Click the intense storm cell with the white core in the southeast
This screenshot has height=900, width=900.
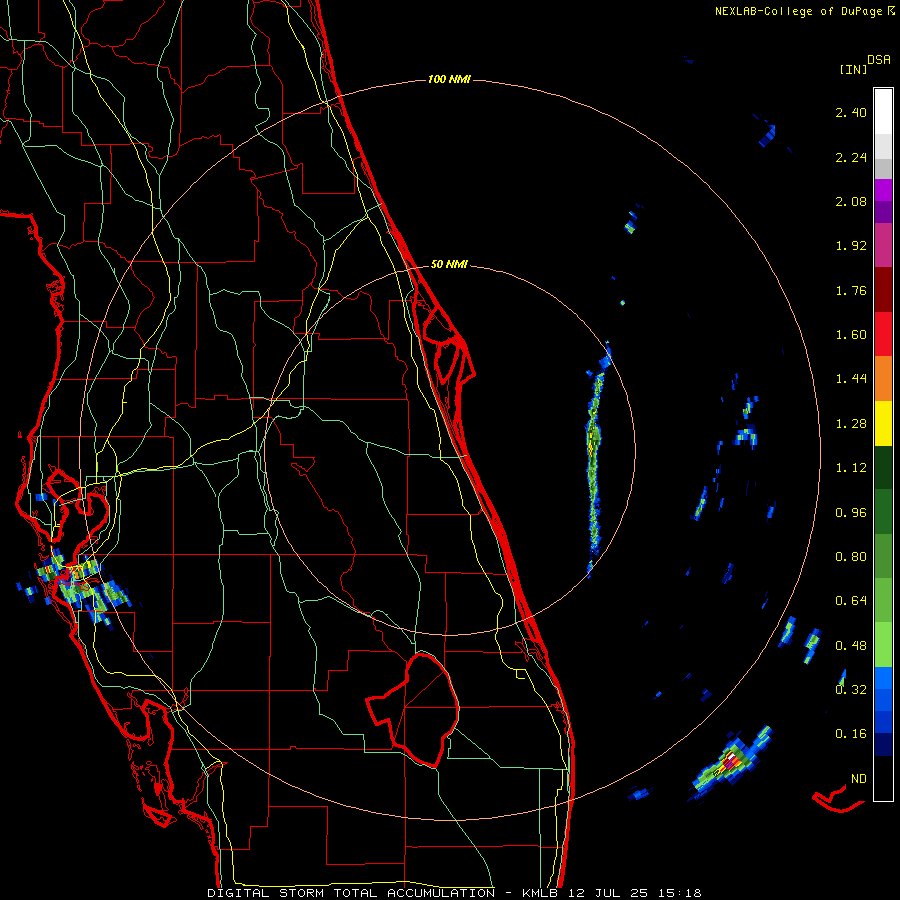click(730, 763)
